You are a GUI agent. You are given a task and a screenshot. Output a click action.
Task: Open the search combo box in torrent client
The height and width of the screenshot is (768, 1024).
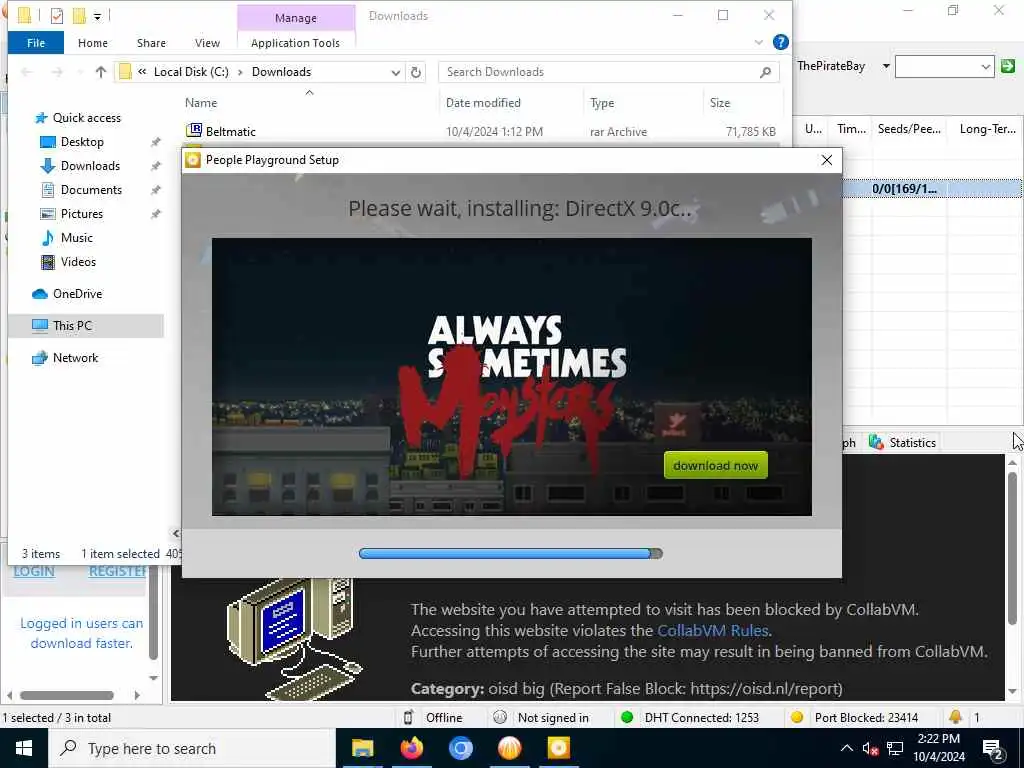(944, 66)
